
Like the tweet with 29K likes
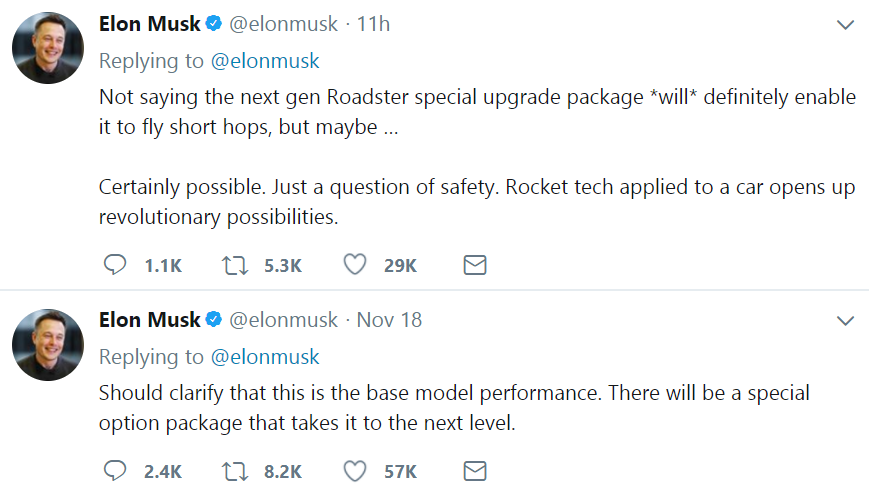[x=355, y=265]
